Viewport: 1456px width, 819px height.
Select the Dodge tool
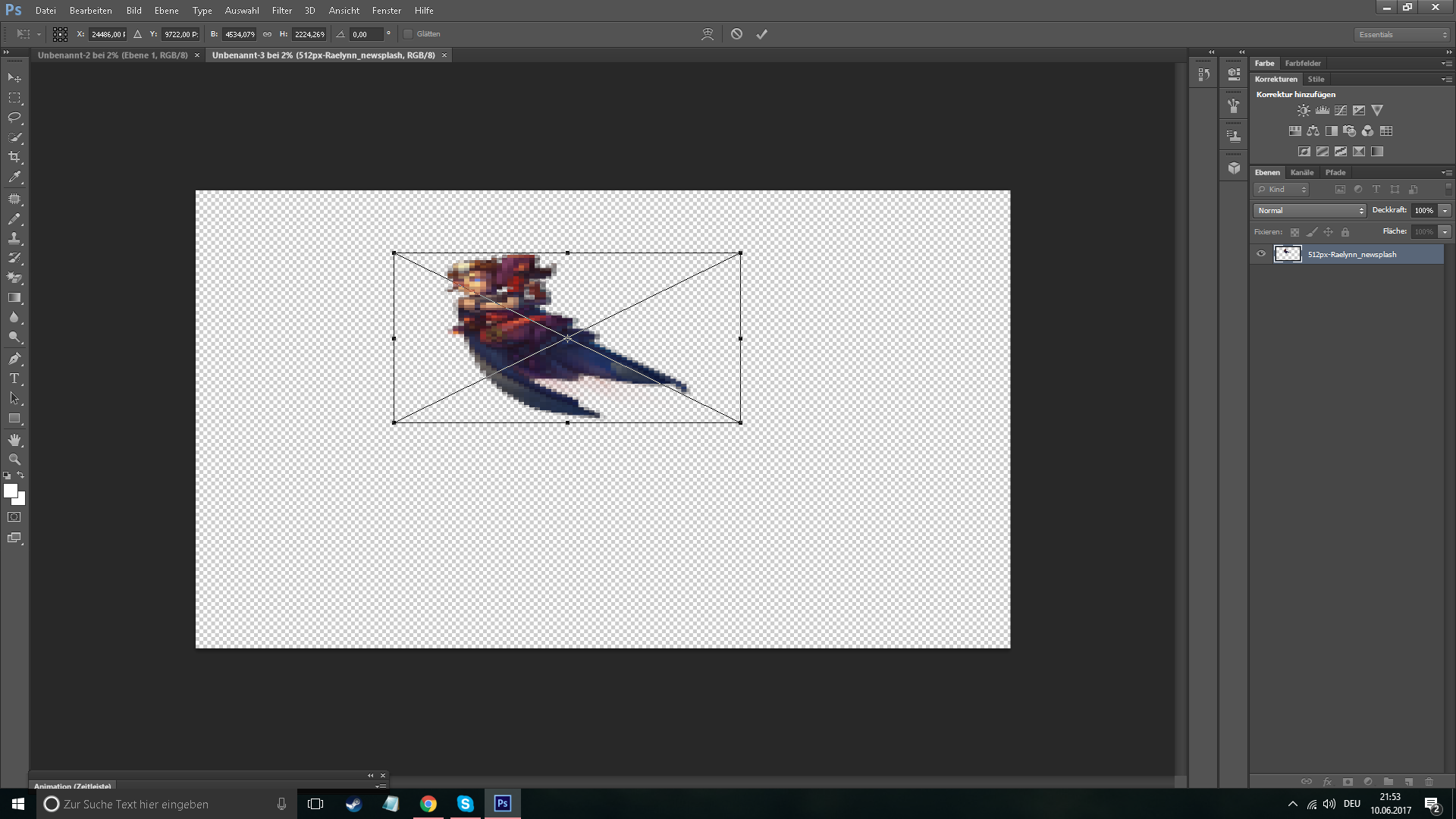14,337
